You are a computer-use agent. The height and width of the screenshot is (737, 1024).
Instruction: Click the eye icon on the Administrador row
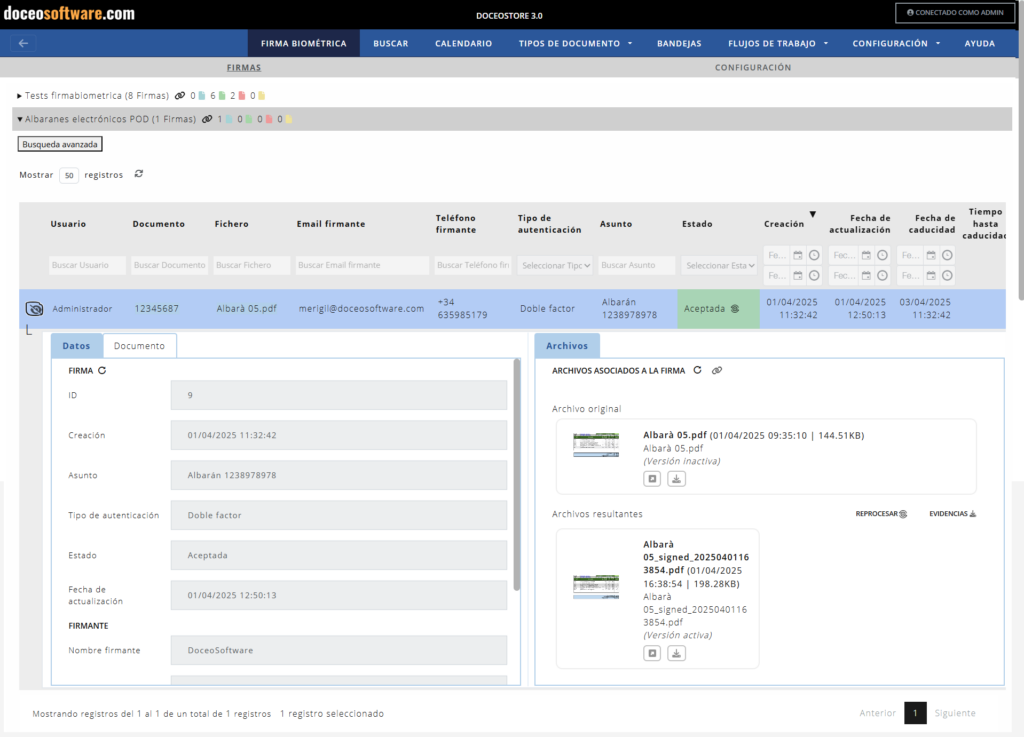click(34, 308)
